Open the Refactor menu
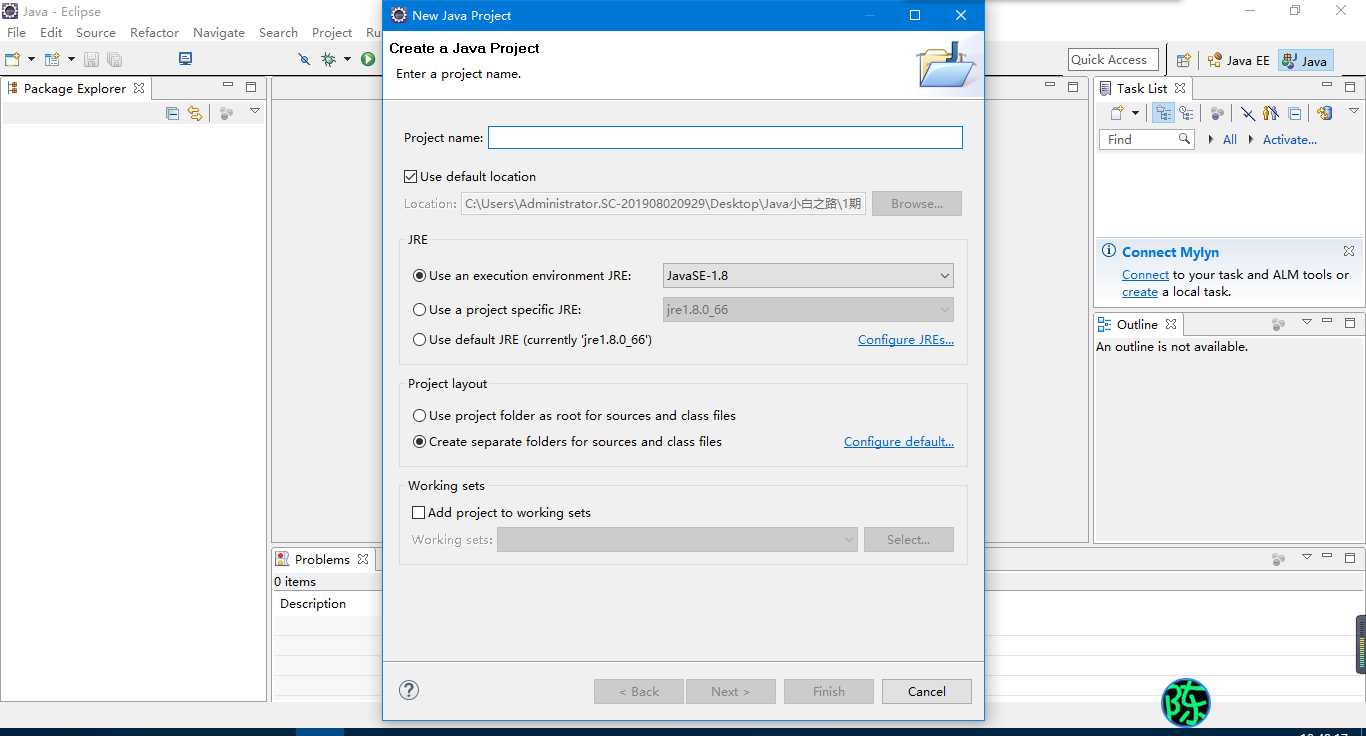 coord(154,32)
